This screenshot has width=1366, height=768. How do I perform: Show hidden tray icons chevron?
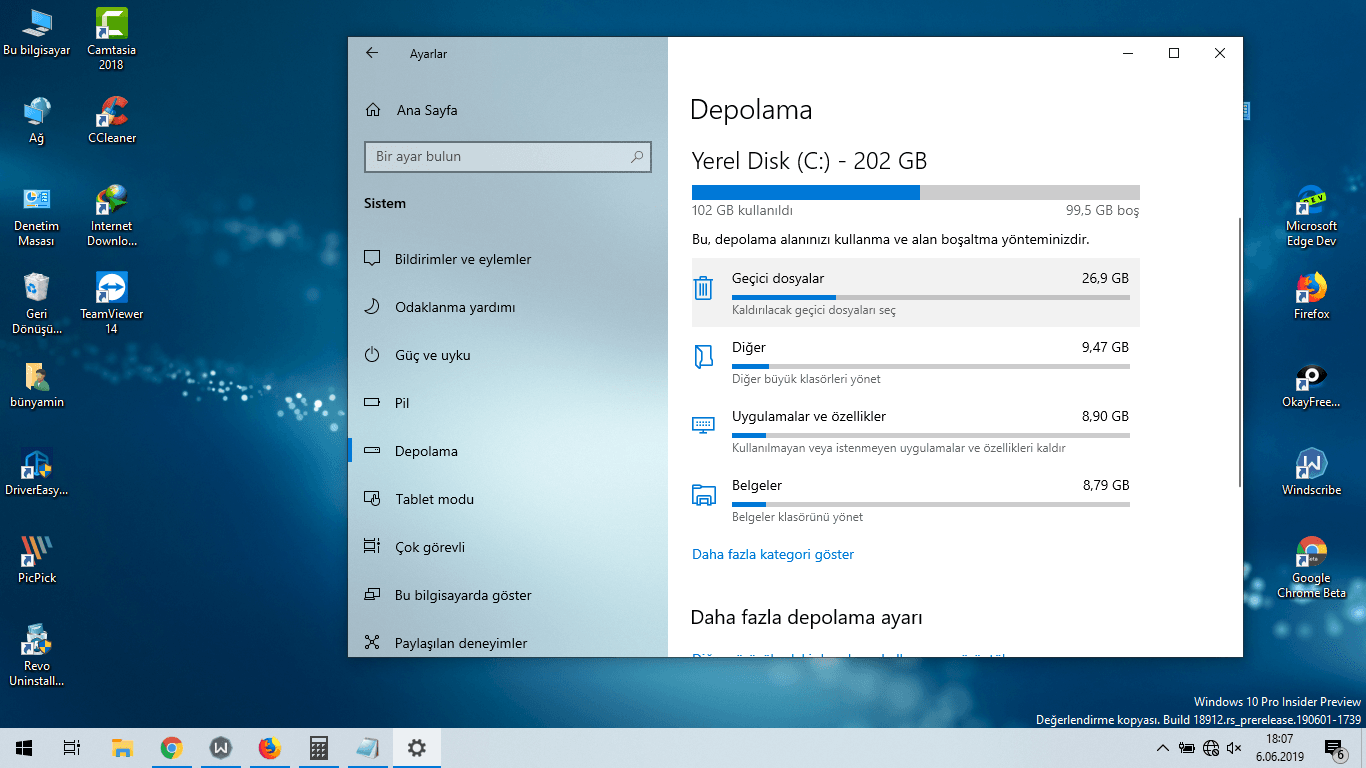(x=1162, y=748)
